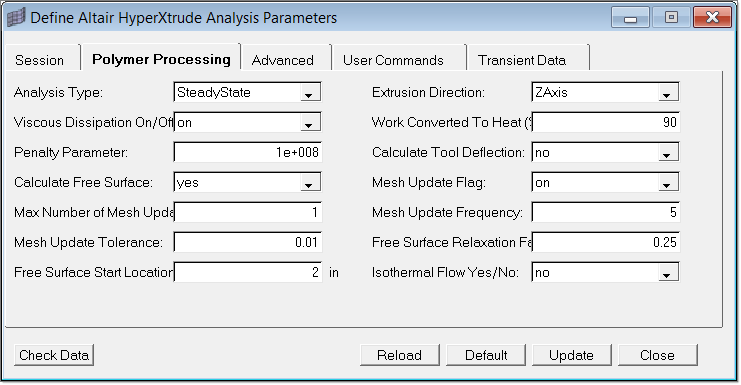
Task: Click the Mesh Update Frequency field
Action: tap(605, 212)
